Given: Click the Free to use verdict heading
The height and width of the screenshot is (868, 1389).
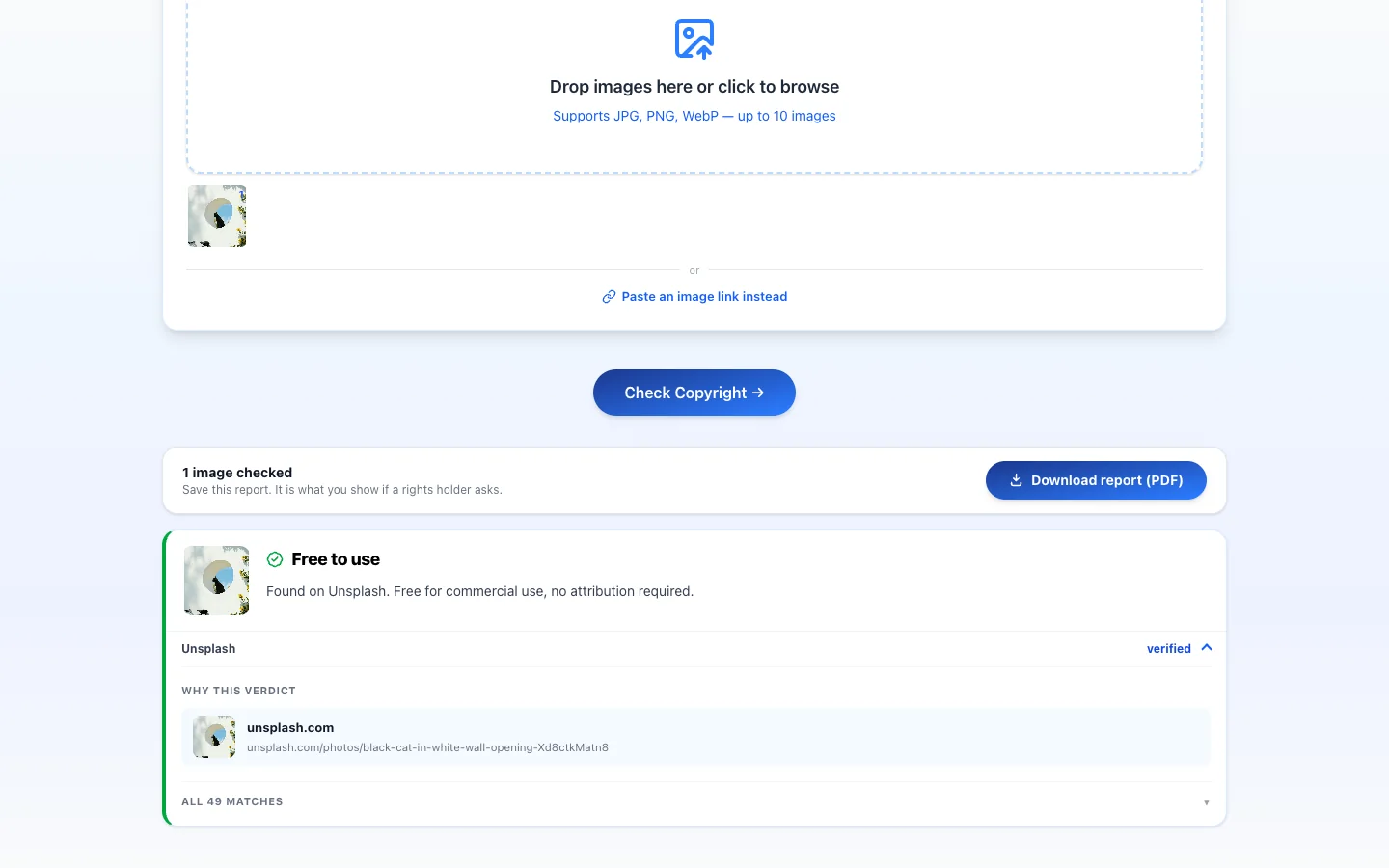Looking at the screenshot, I should [336, 559].
